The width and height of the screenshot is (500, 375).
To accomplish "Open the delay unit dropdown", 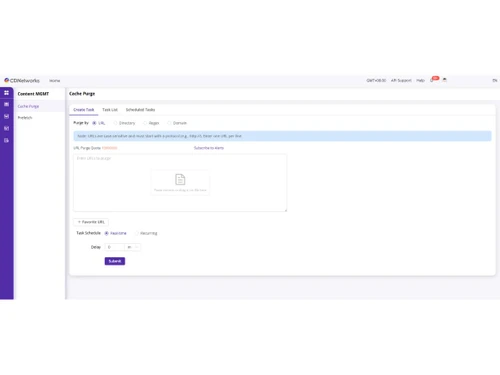I will coord(133,247).
